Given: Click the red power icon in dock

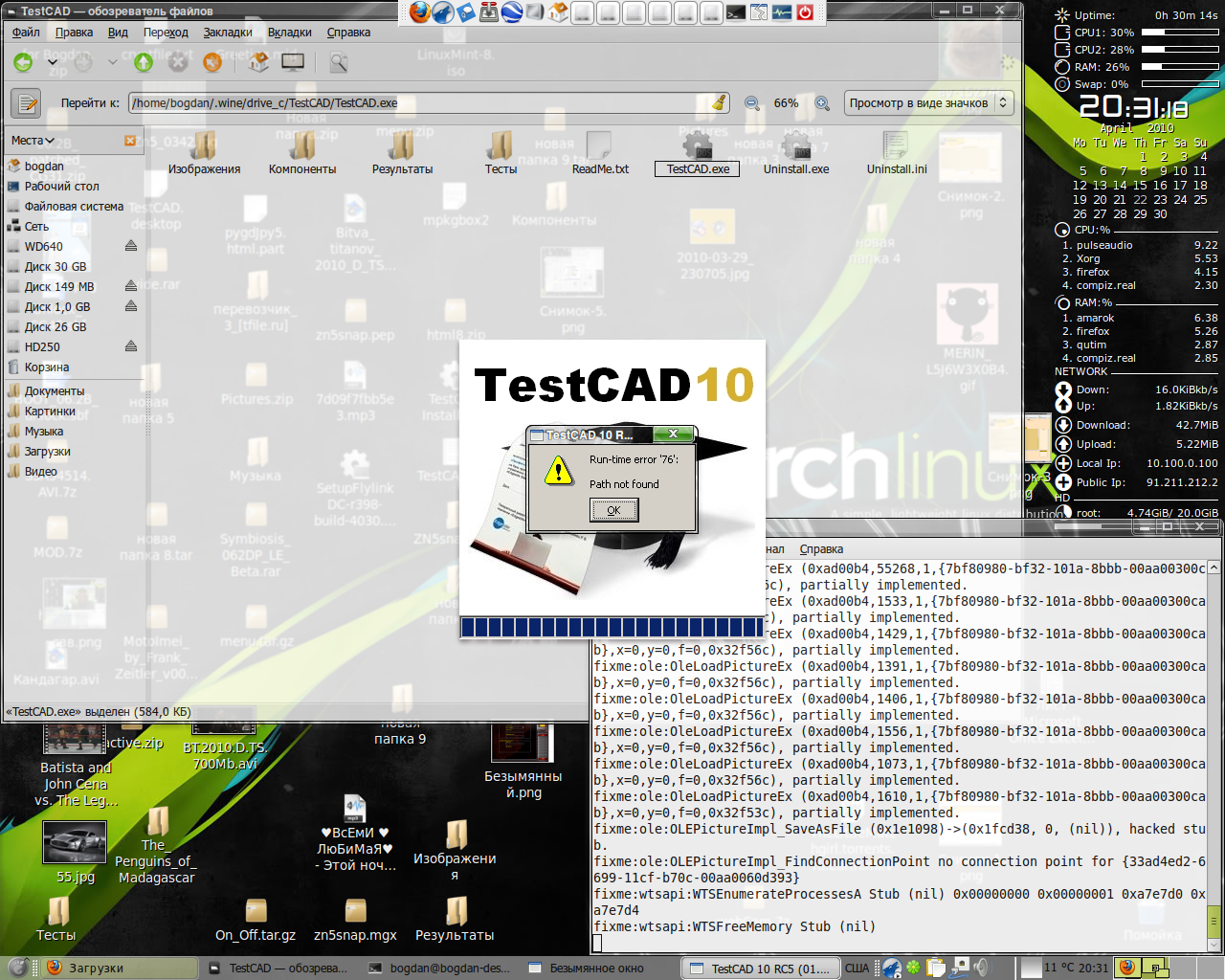Looking at the screenshot, I should tap(805, 12).
